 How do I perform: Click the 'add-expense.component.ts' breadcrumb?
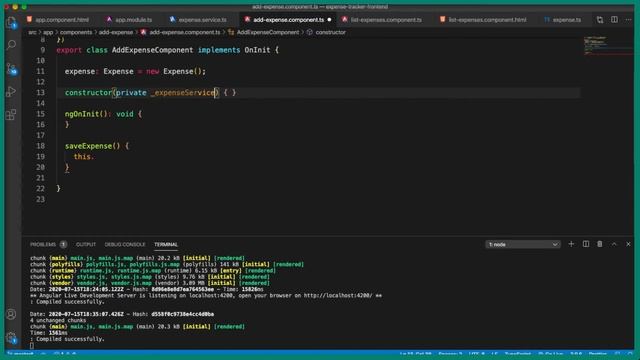tap(184, 32)
